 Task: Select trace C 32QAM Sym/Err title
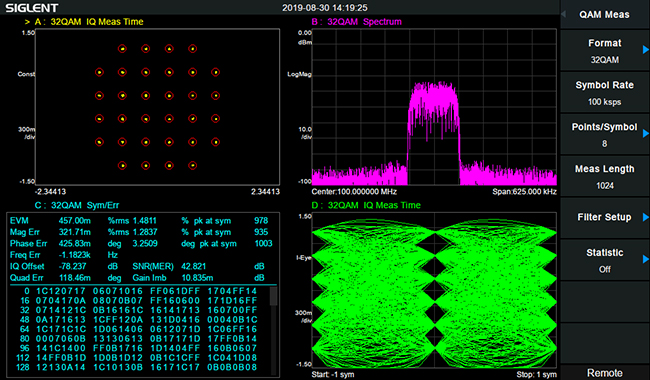pyautogui.click(x=77, y=205)
